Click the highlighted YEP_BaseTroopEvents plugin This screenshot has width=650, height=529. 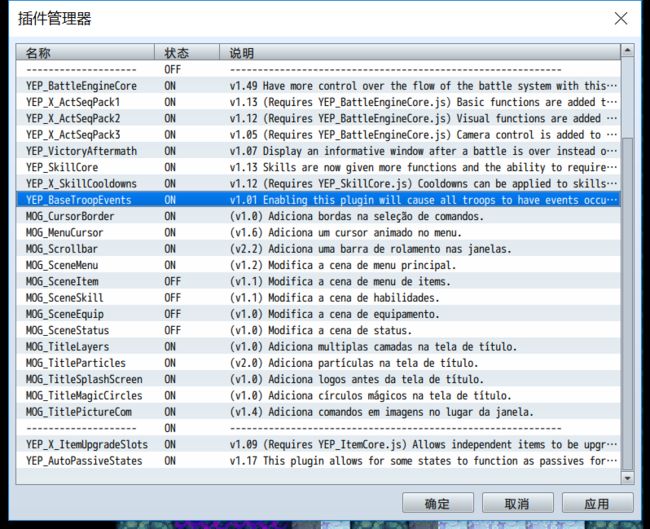coord(318,200)
